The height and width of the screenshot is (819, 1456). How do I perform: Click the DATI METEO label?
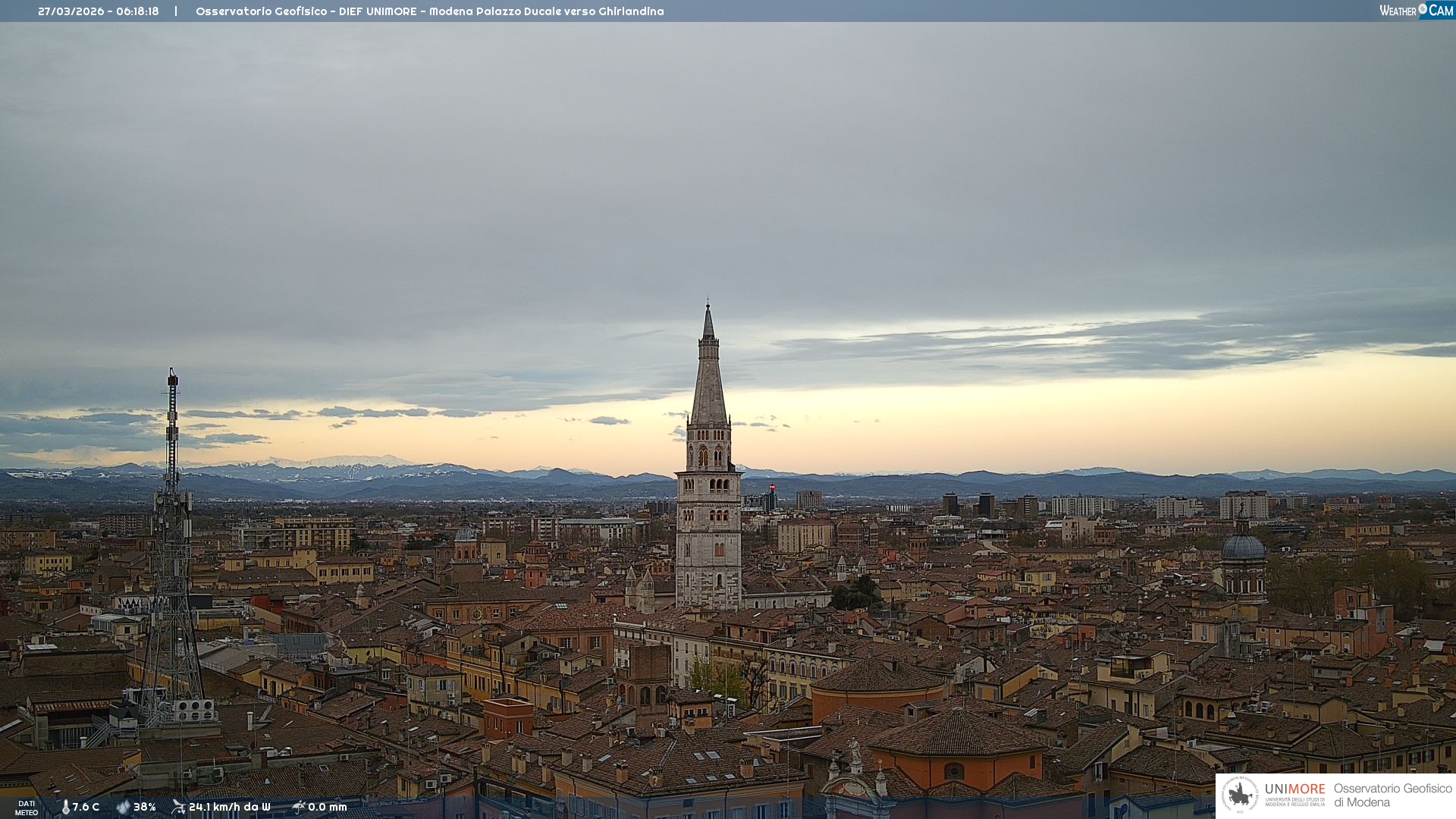tap(27, 808)
